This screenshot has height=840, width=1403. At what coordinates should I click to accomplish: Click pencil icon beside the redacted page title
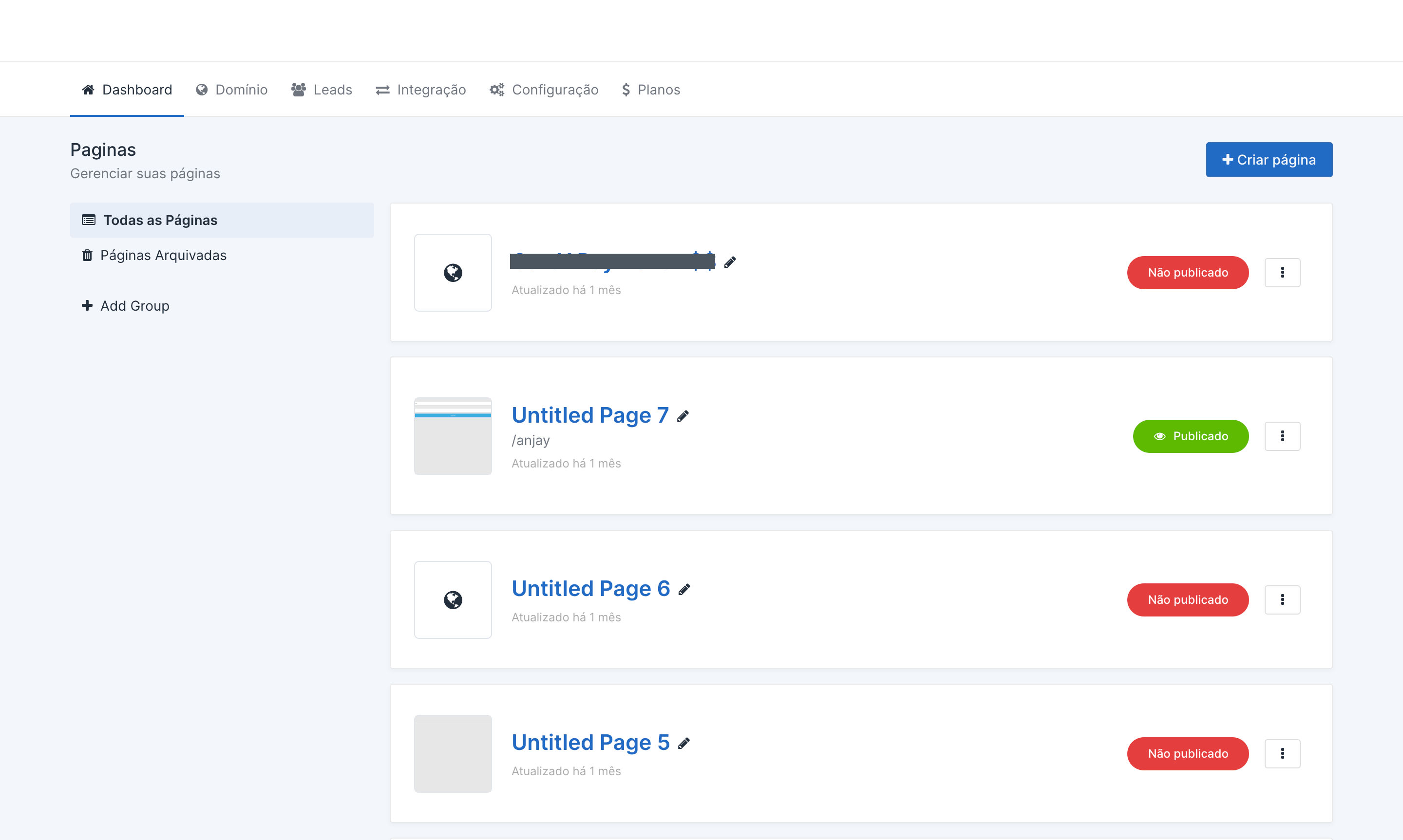point(730,262)
